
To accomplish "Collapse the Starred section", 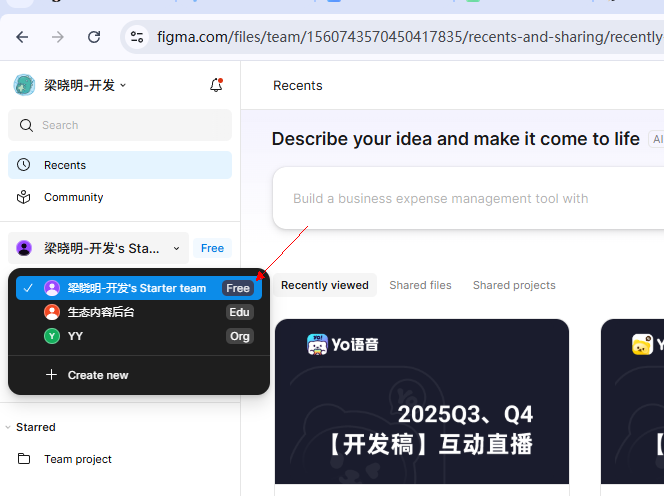I will click(x=9, y=427).
